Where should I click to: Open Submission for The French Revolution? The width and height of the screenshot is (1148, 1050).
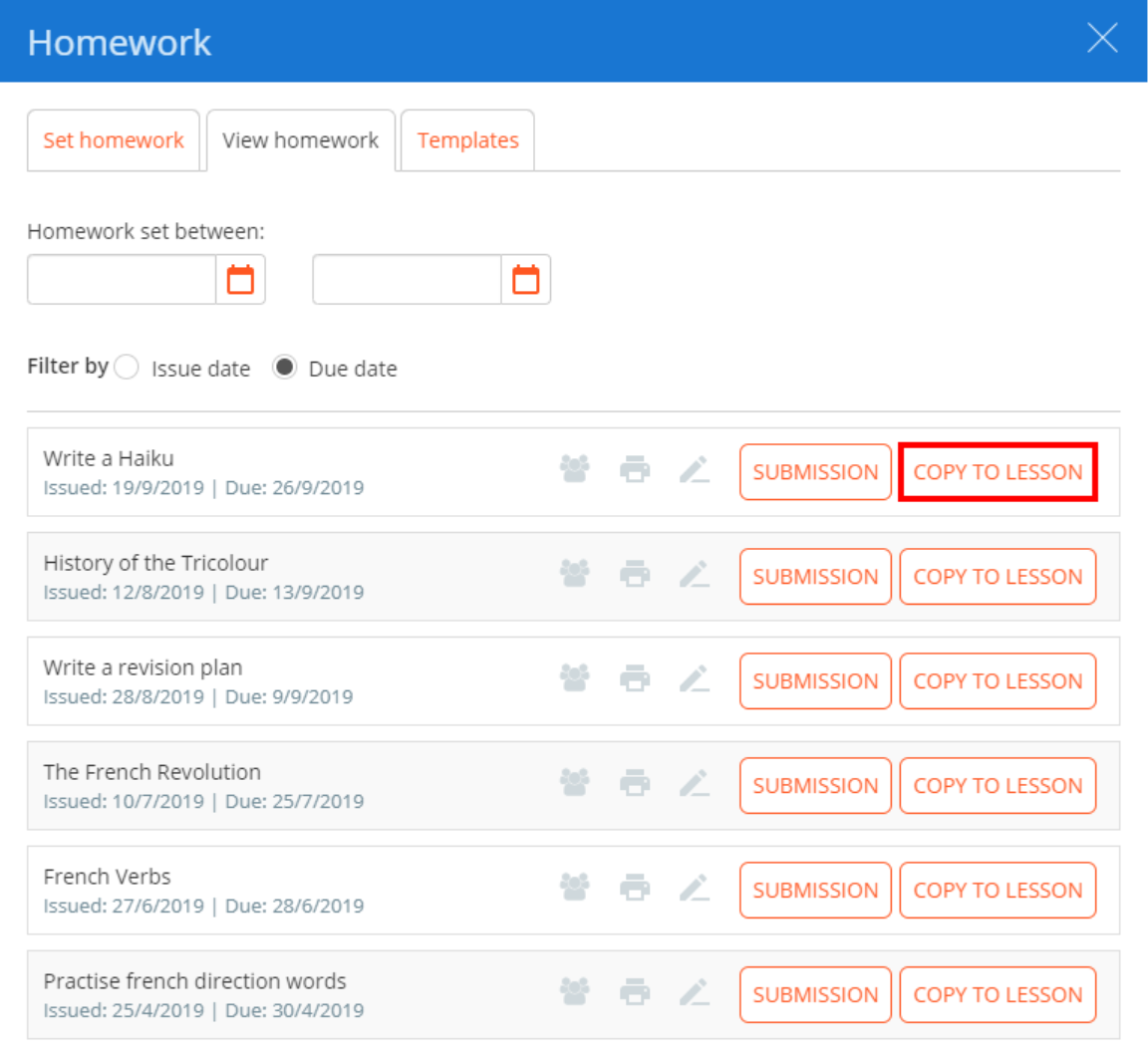815,786
